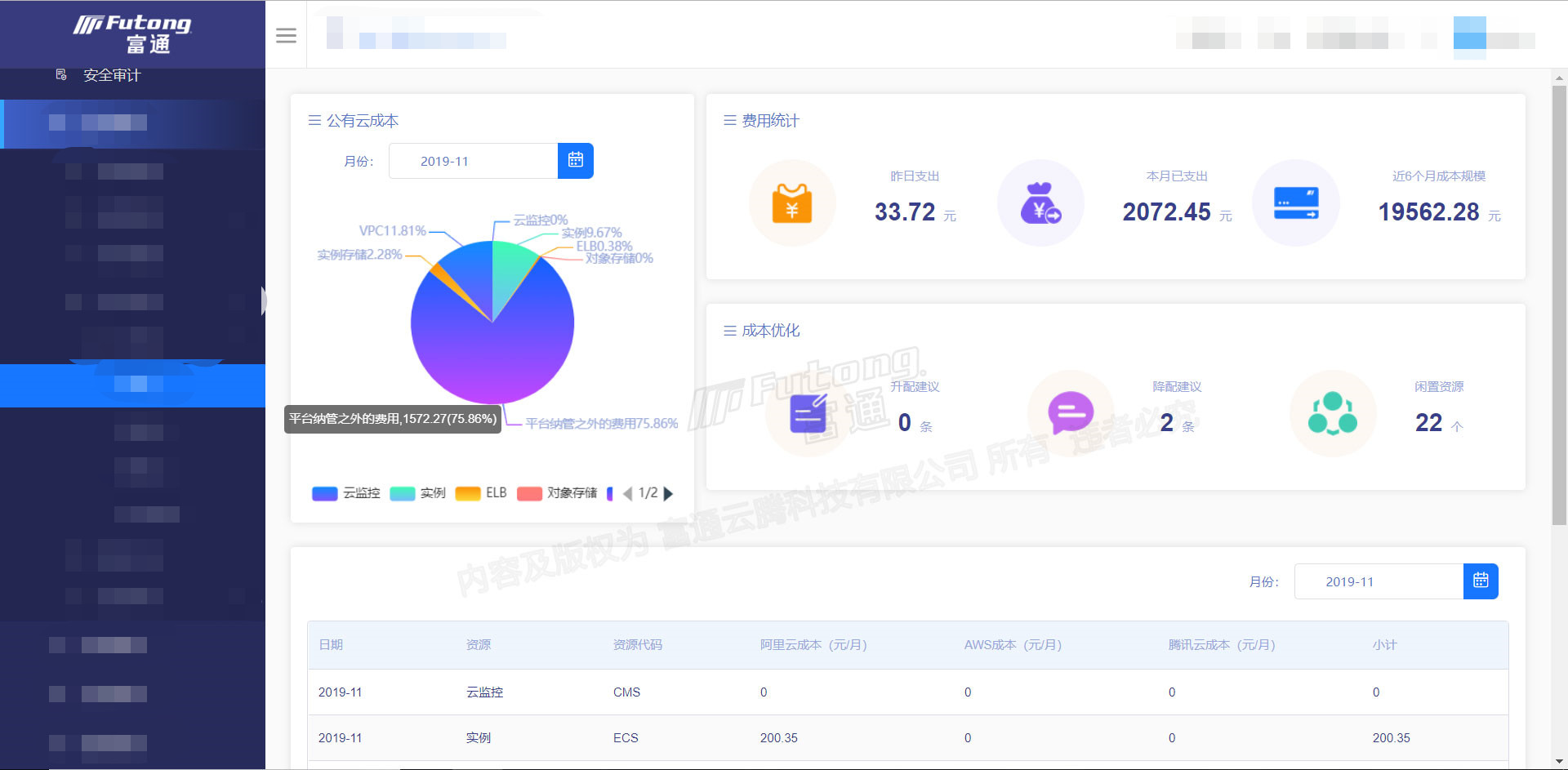Click the ECS resource code cell

(x=626, y=738)
